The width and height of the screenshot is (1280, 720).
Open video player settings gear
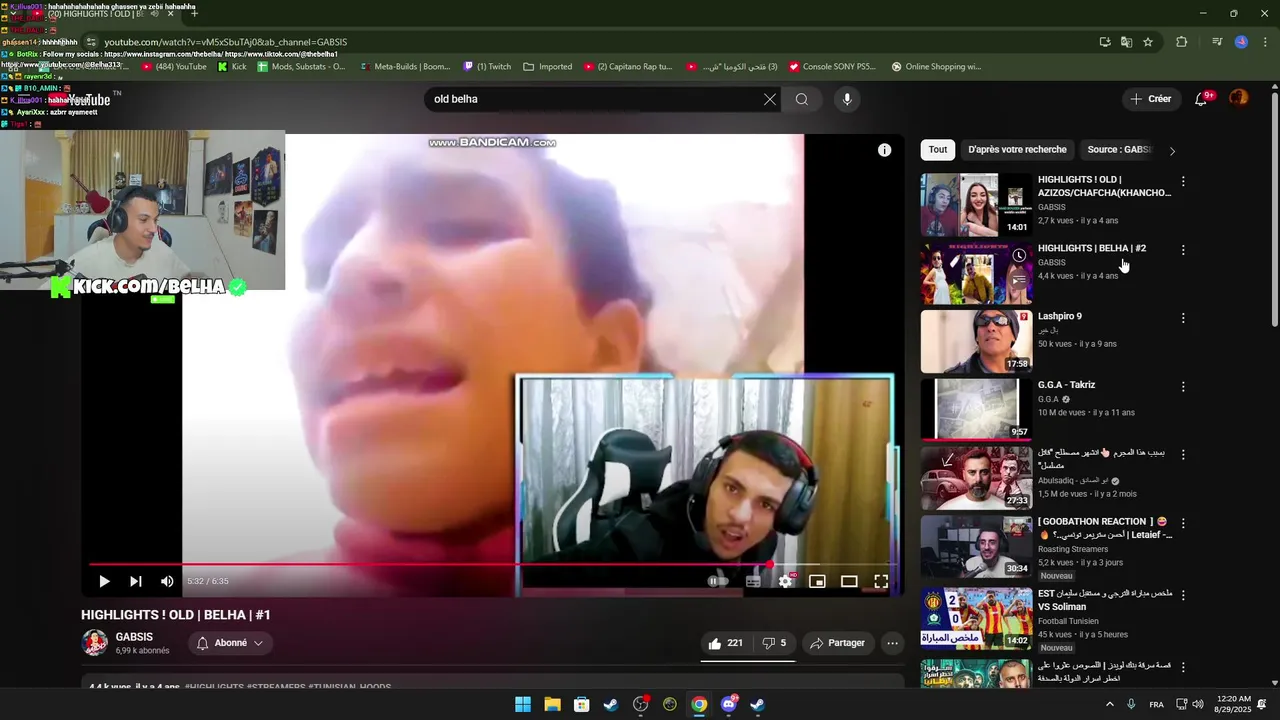pos(785,581)
